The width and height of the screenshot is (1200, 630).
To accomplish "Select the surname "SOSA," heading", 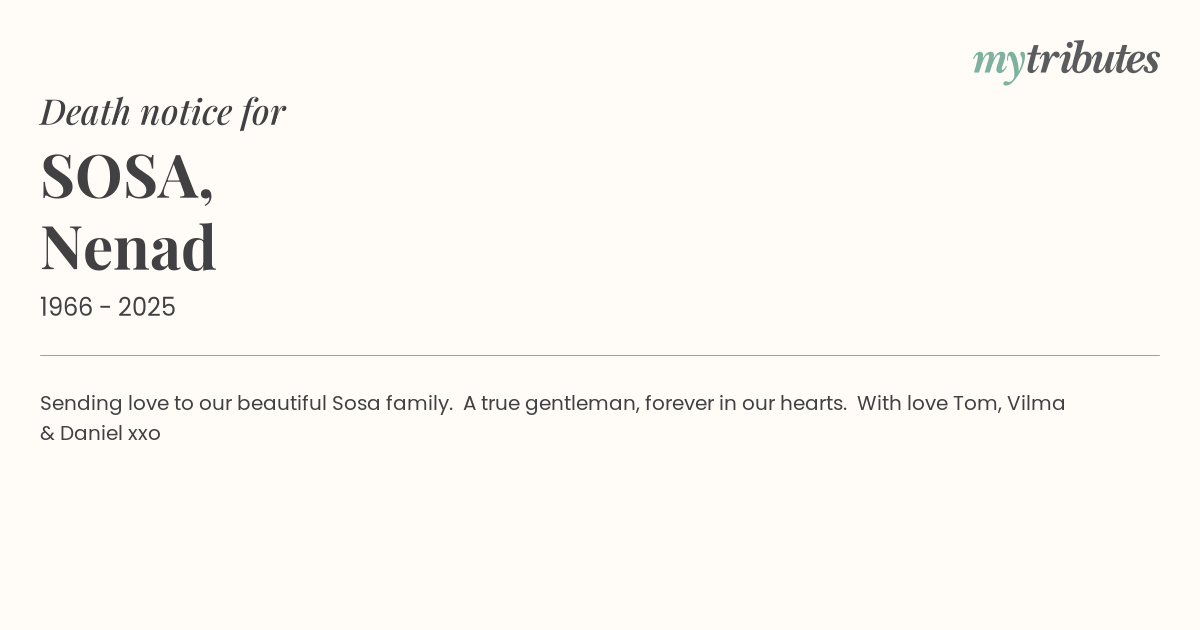I will (127, 176).
